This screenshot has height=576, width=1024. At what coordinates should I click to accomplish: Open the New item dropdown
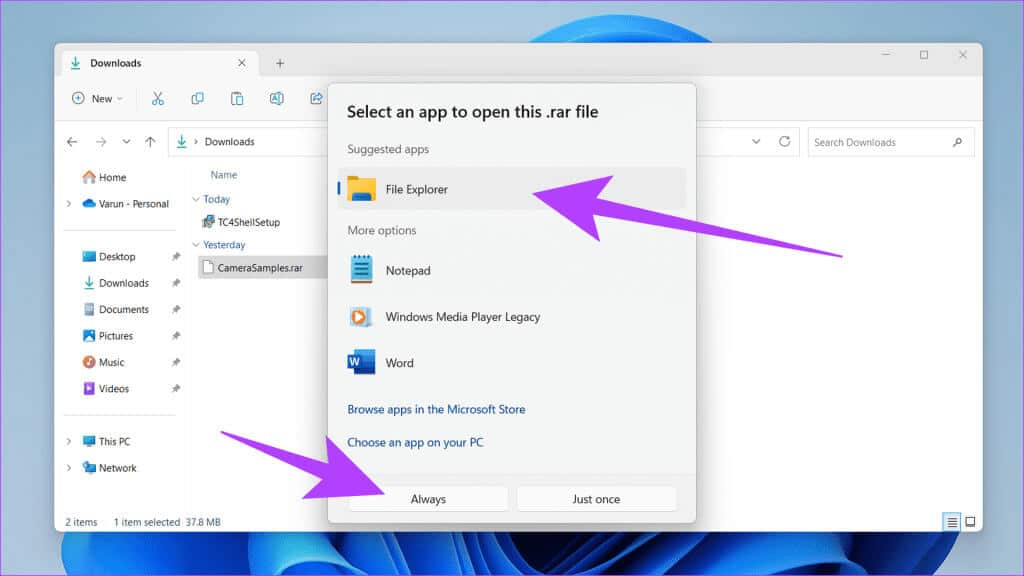[x=97, y=98]
